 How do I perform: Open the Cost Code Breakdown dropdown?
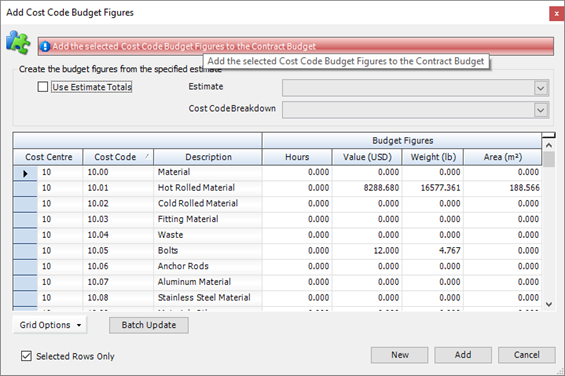click(x=540, y=110)
